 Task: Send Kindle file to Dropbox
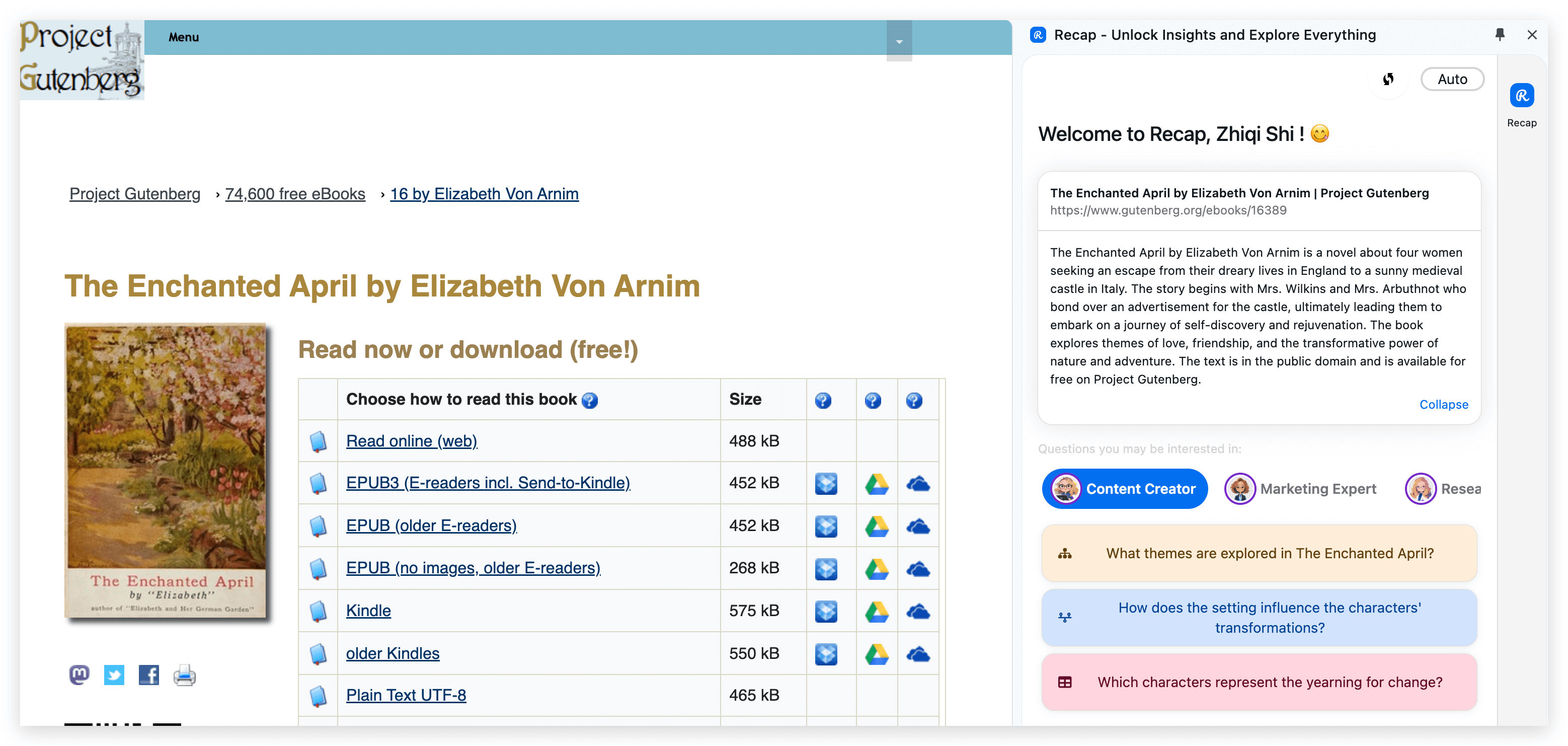826,612
